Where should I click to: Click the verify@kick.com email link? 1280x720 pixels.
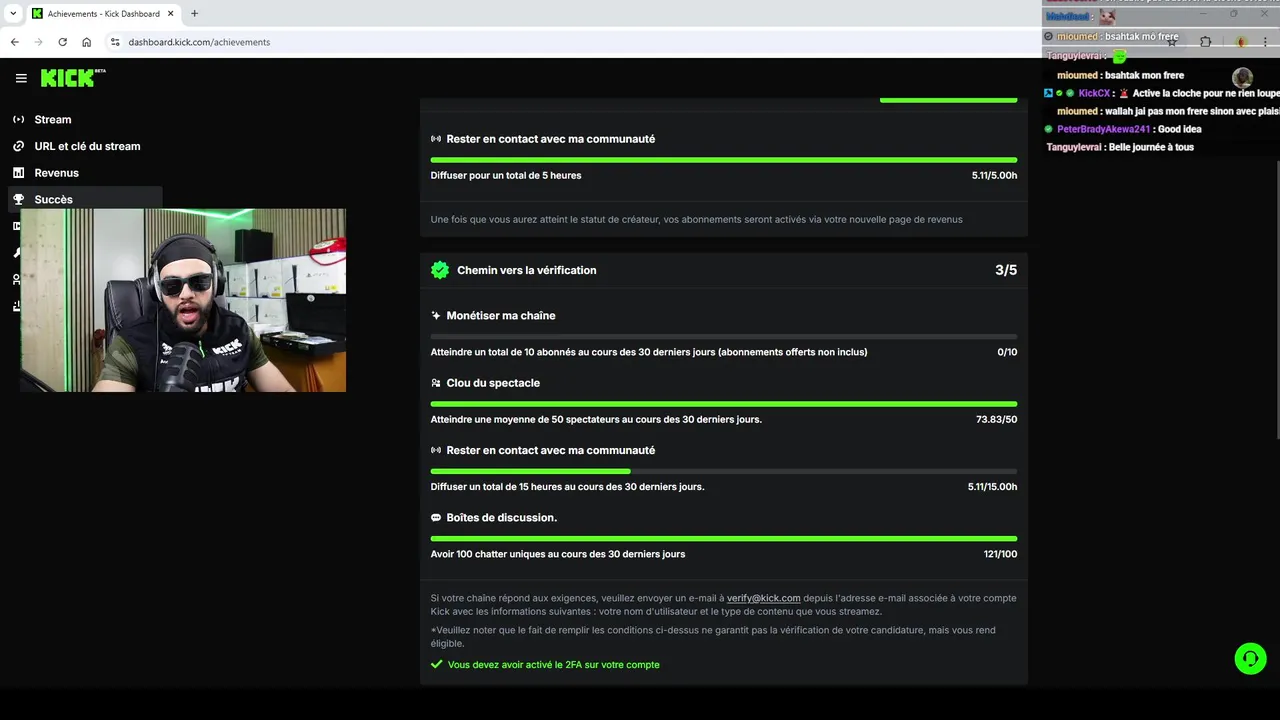tap(763, 598)
